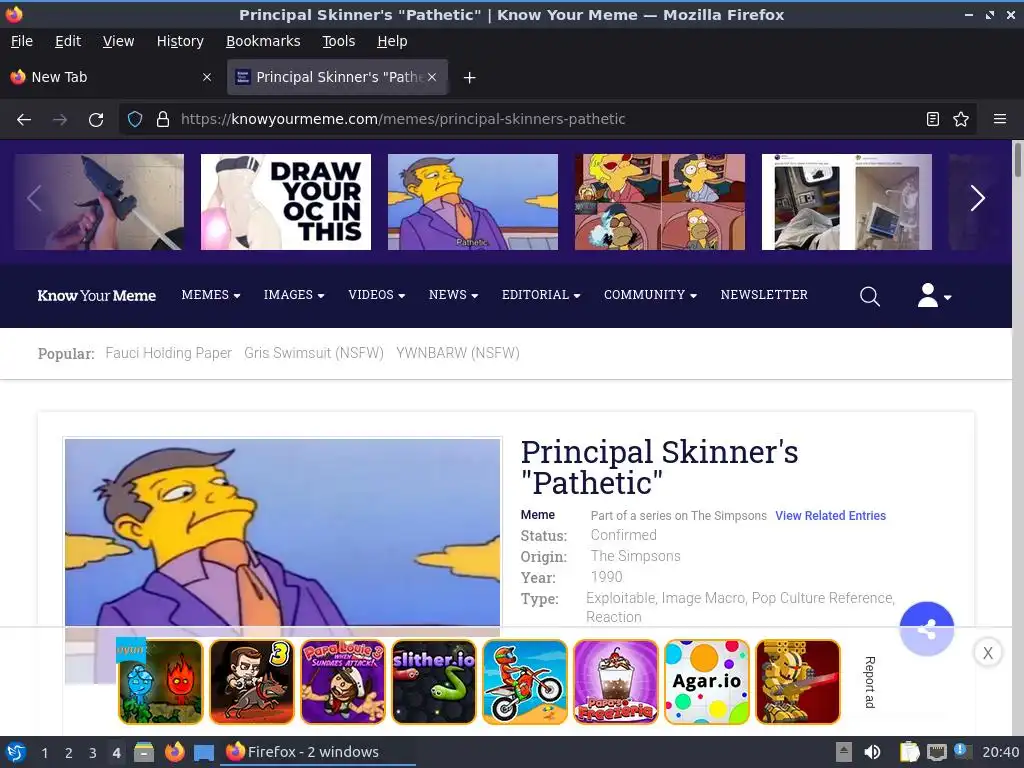Reload the current page
Viewport: 1024px width, 768px height.
pyautogui.click(x=96, y=120)
